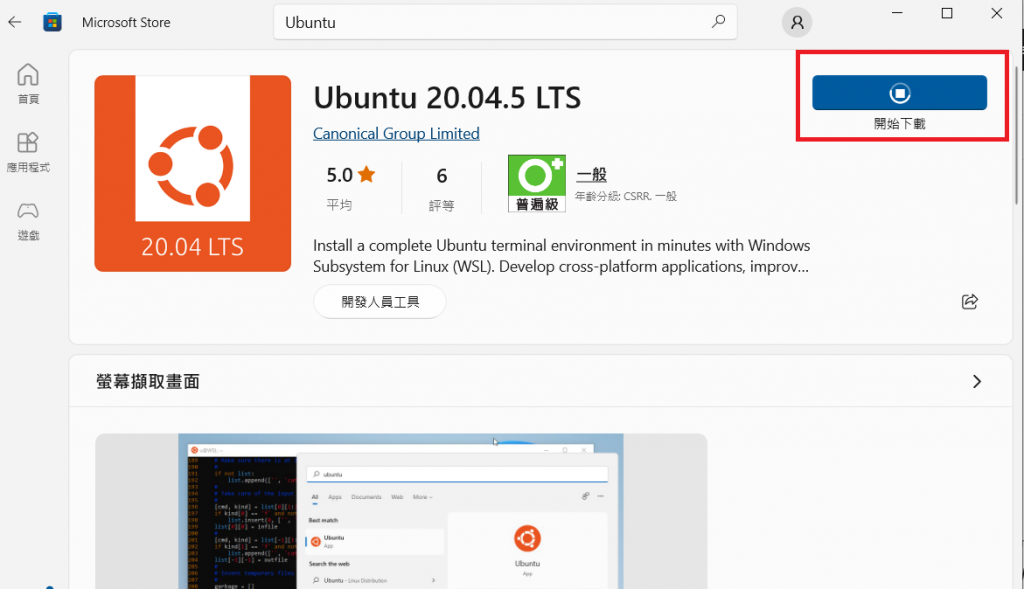The width and height of the screenshot is (1024, 589).
Task: Click the share icon
Action: (970, 301)
